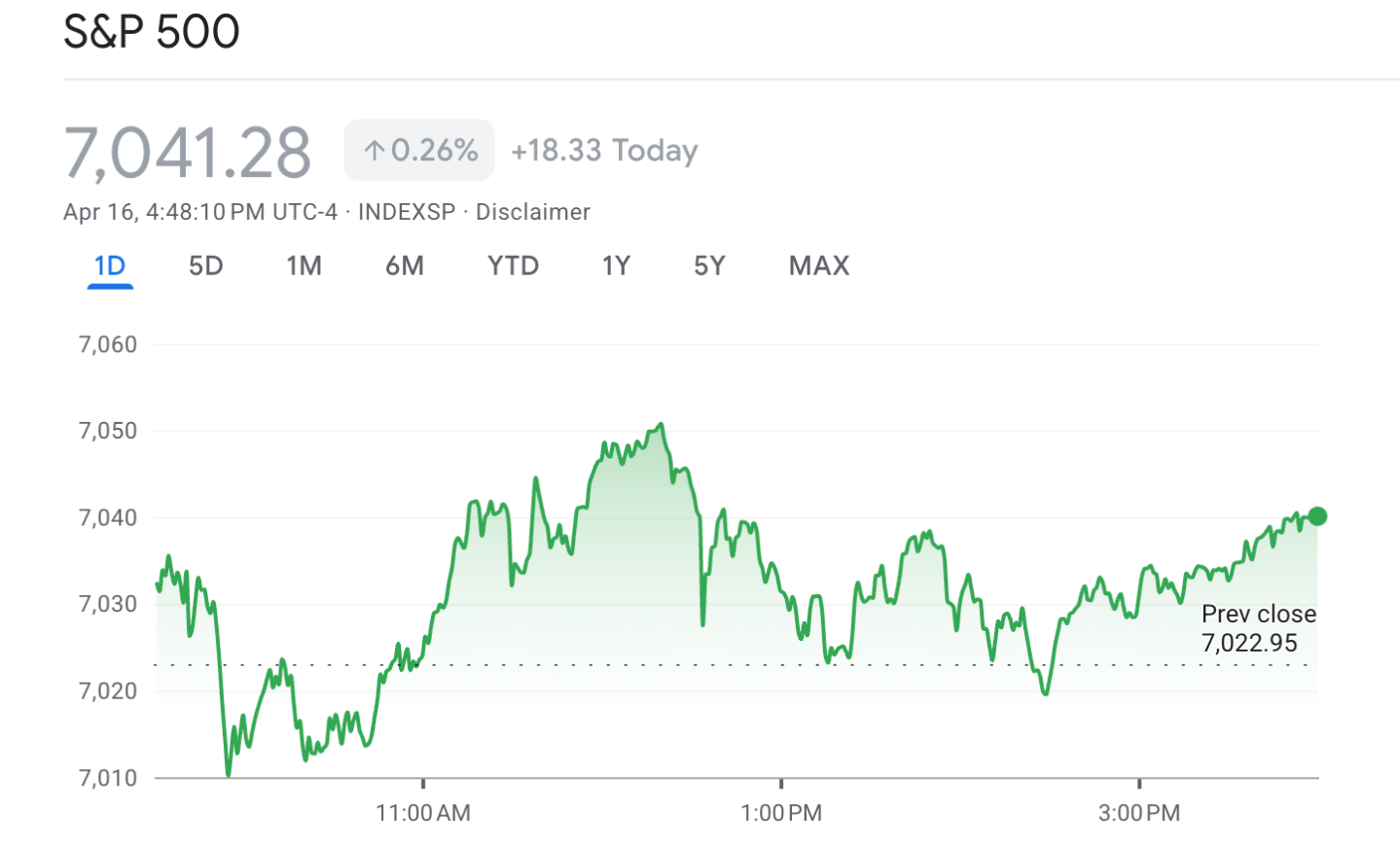Open the Disclaimer link
The width and height of the screenshot is (1400, 845).
(532, 212)
